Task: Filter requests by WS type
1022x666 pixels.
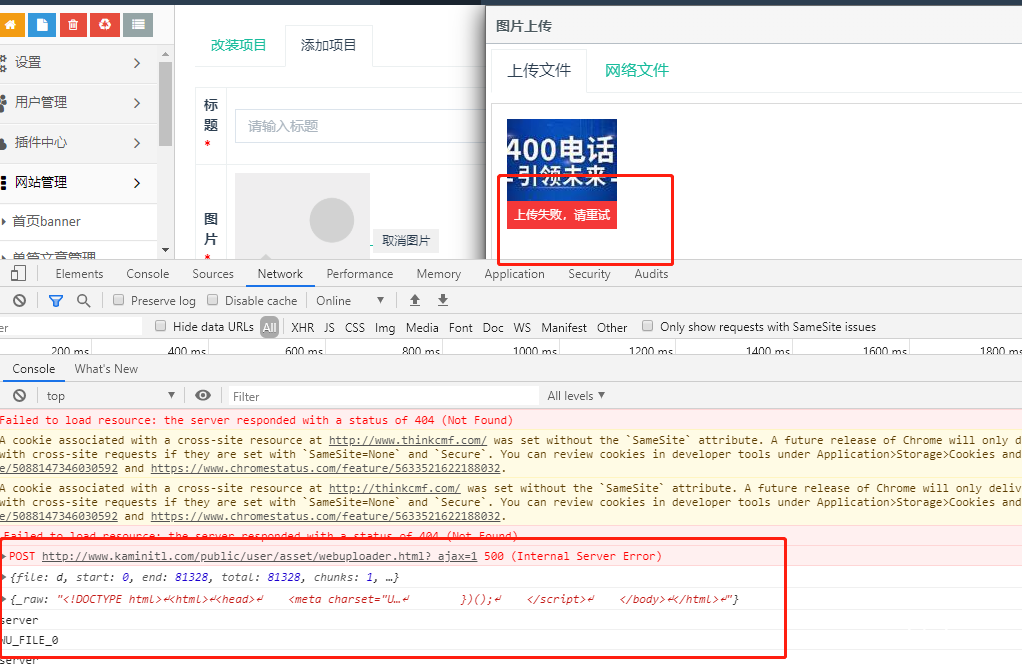Action: tap(522, 328)
